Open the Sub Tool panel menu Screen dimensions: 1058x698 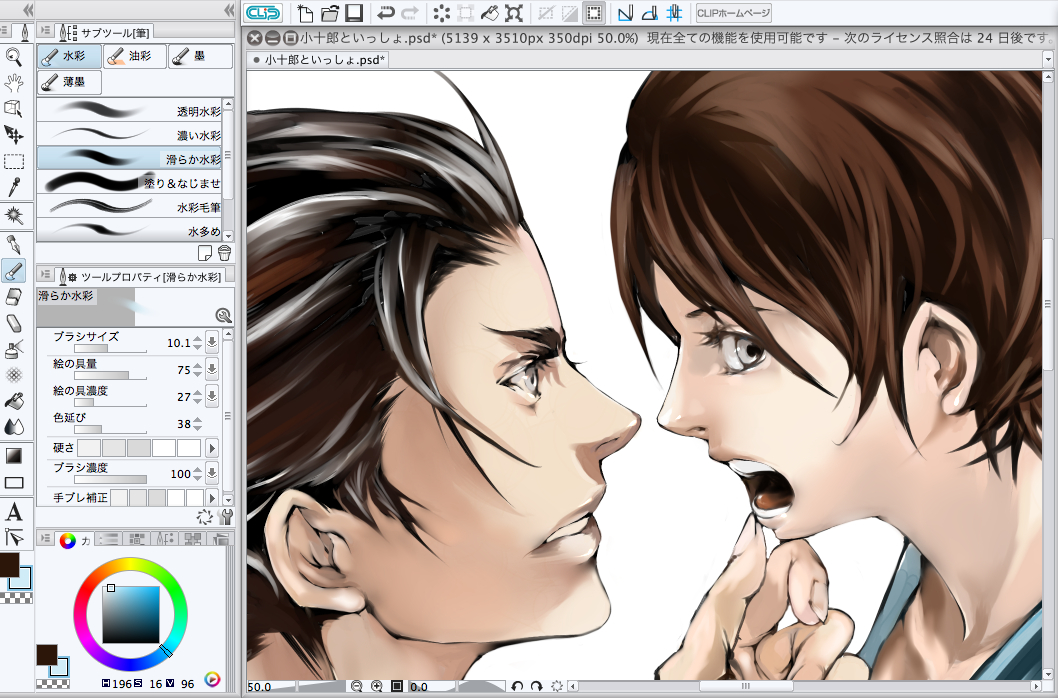click(x=45, y=30)
